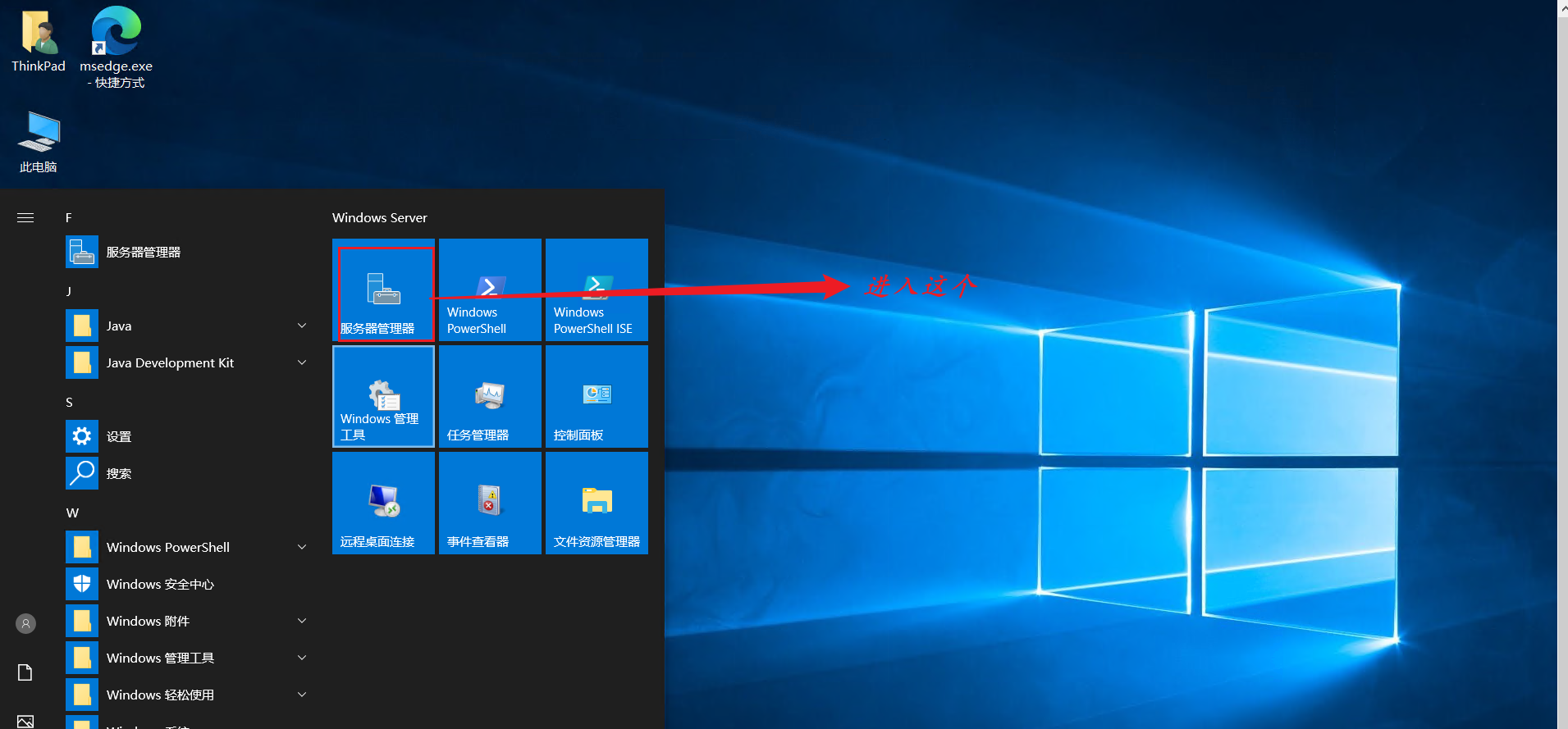Open the 远程桌面连接 tile
This screenshot has width=1568, height=729.
pyautogui.click(x=383, y=503)
